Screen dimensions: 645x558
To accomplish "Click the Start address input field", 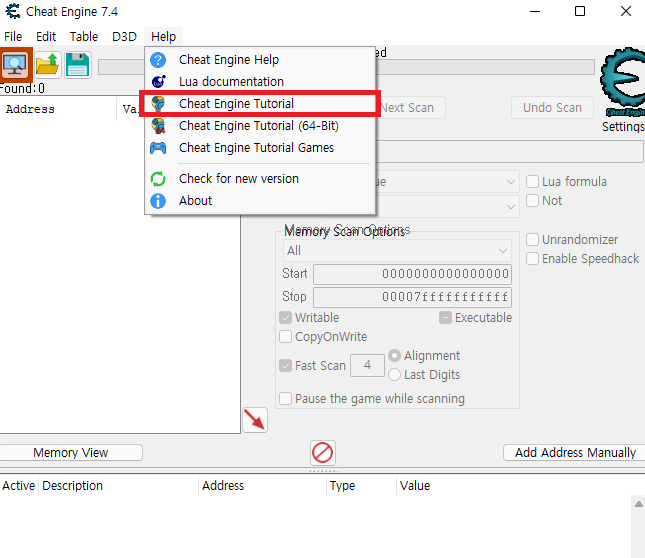I will 412,274.
